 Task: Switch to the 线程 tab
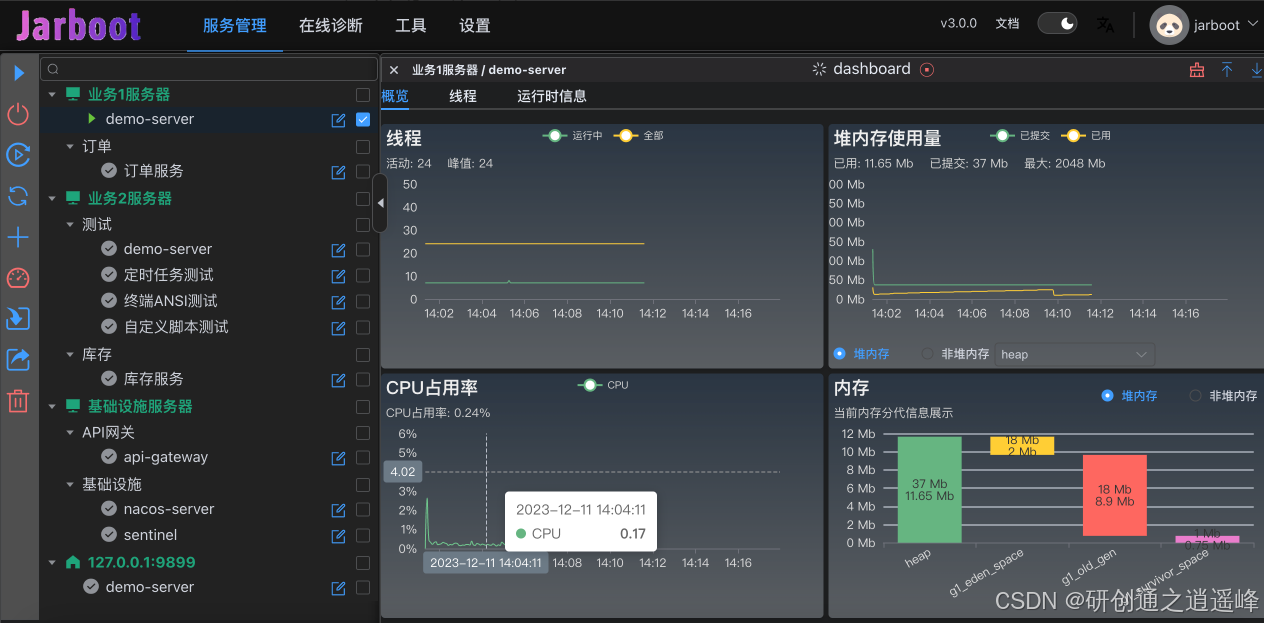coord(463,96)
